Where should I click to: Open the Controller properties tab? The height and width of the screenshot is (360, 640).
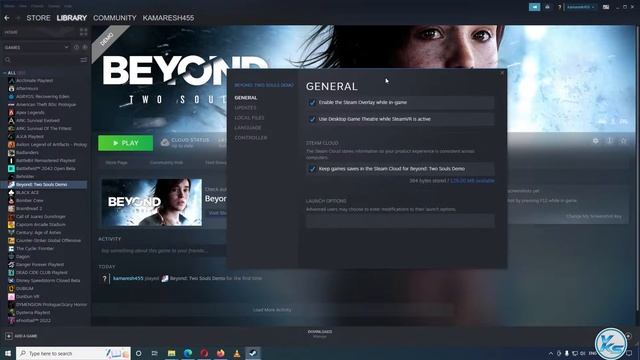[251, 138]
